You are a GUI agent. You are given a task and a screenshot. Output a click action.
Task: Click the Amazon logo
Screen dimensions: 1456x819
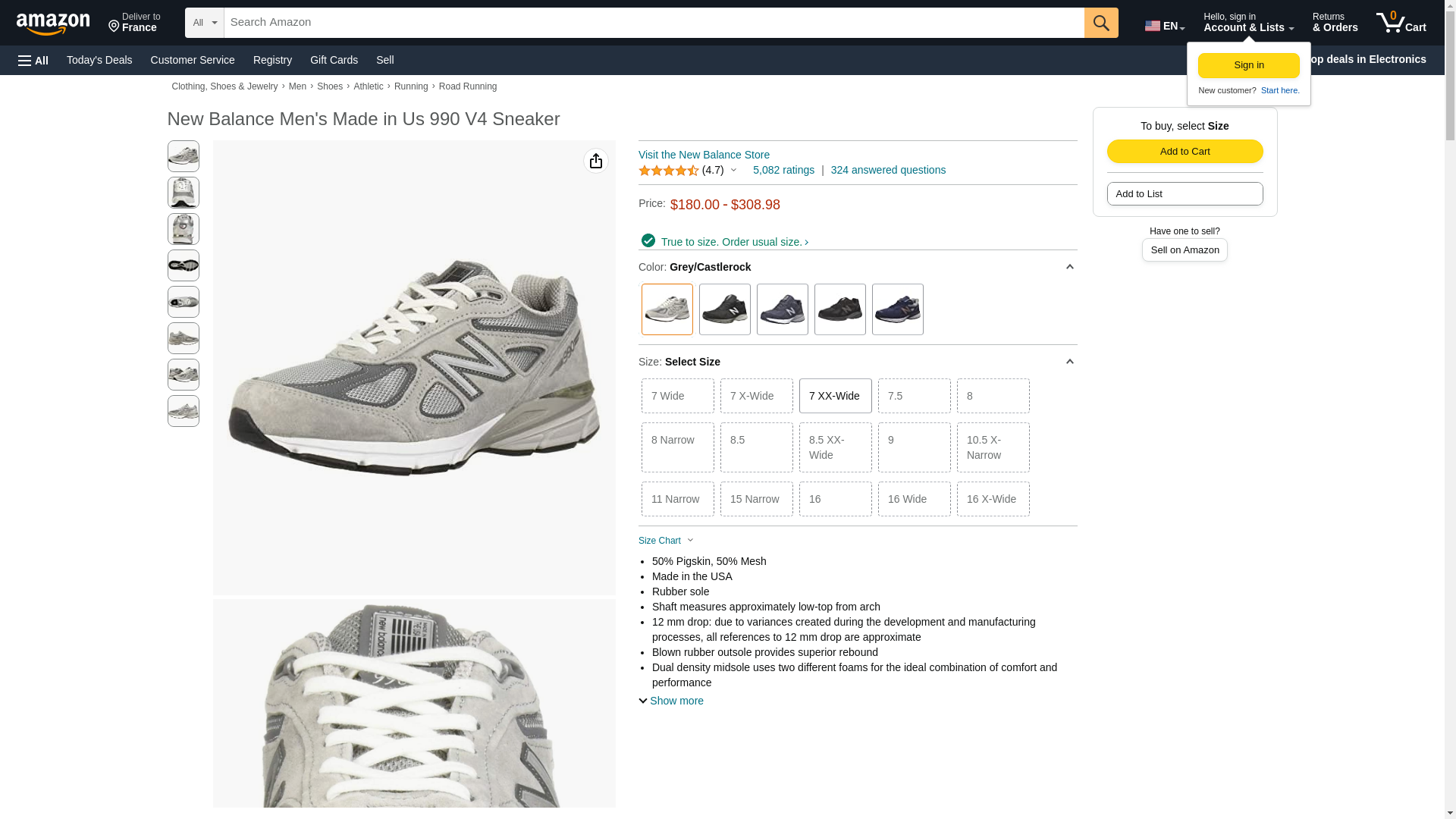53,24
